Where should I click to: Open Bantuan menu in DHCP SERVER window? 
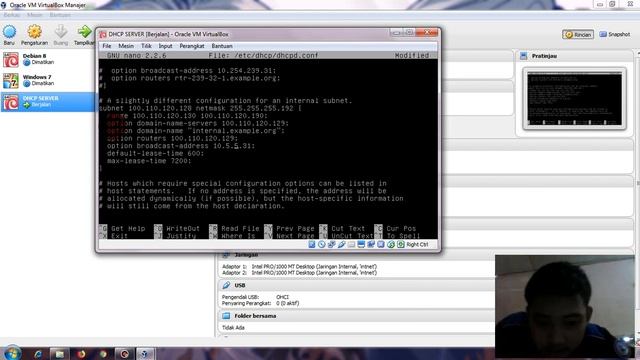222,46
